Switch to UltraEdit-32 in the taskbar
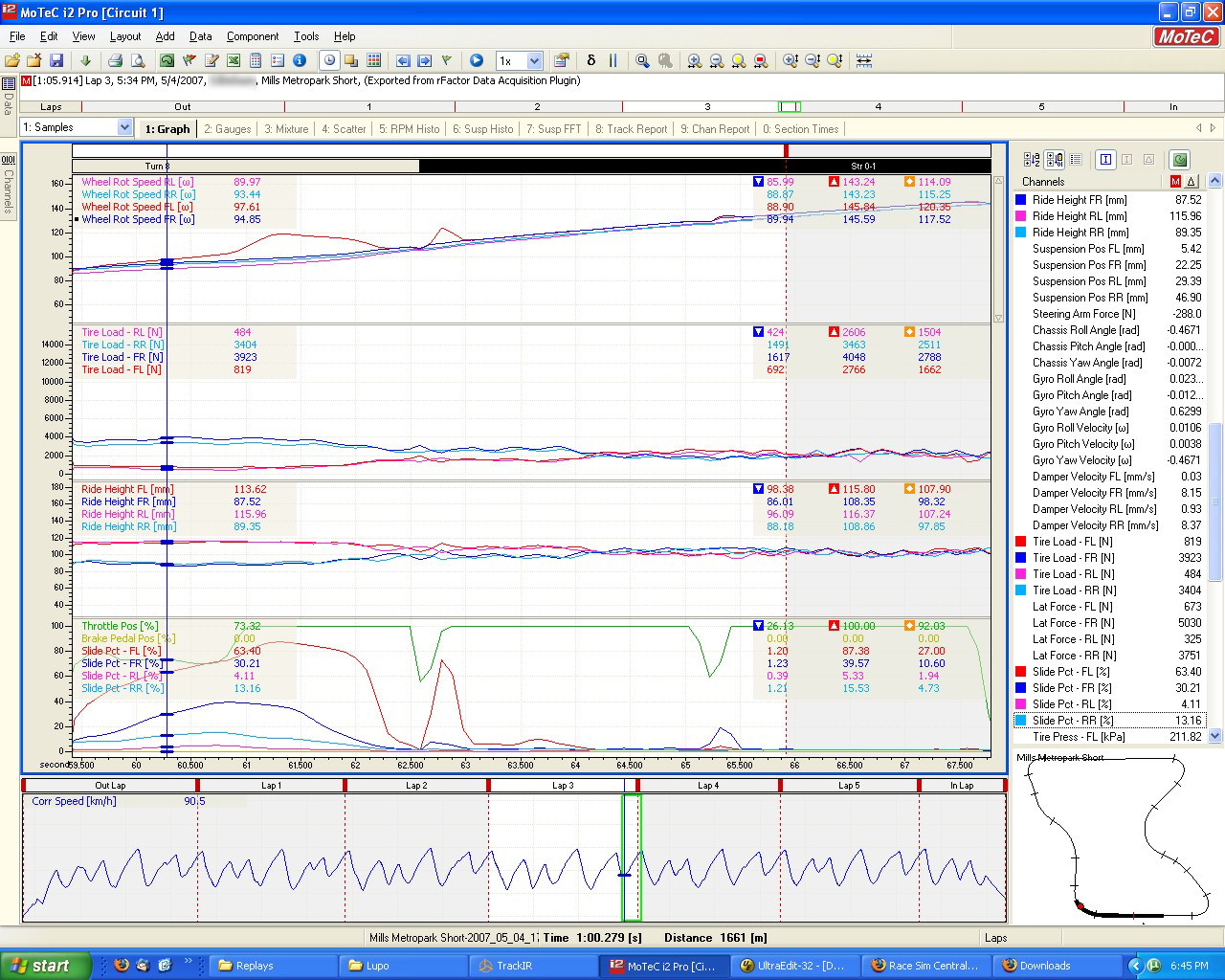 [x=793, y=966]
